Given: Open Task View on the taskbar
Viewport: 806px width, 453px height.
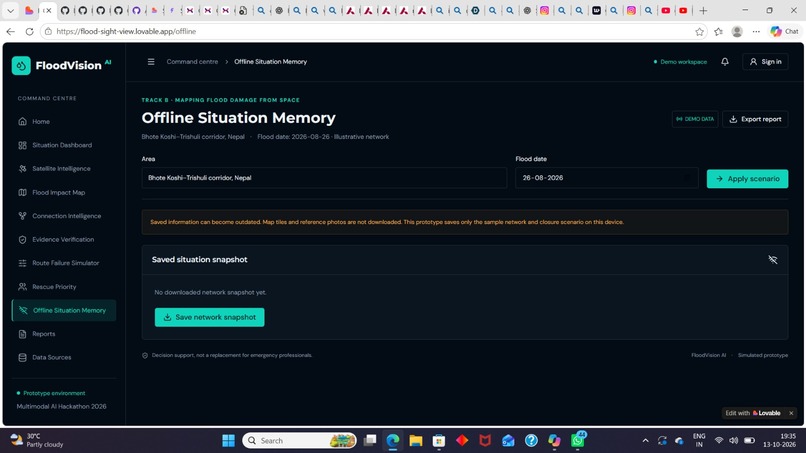Looking at the screenshot, I should [x=370, y=441].
